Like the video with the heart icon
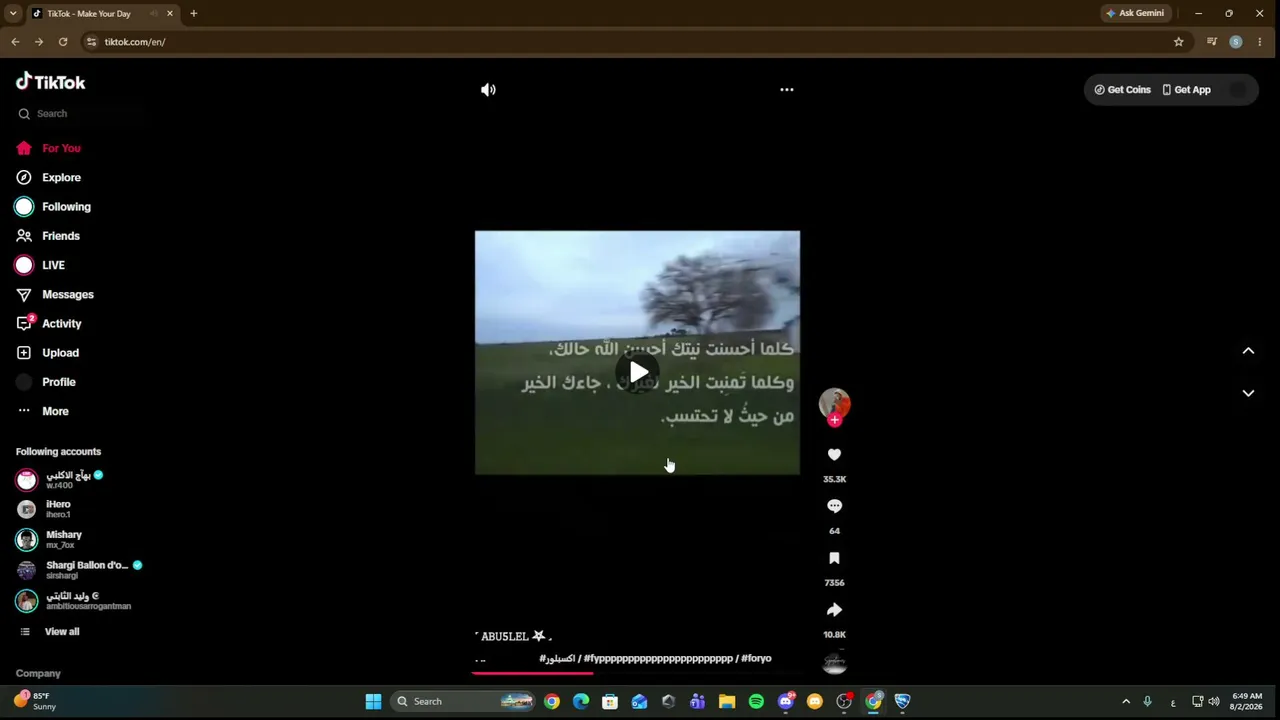The width and height of the screenshot is (1280, 720). click(834, 455)
